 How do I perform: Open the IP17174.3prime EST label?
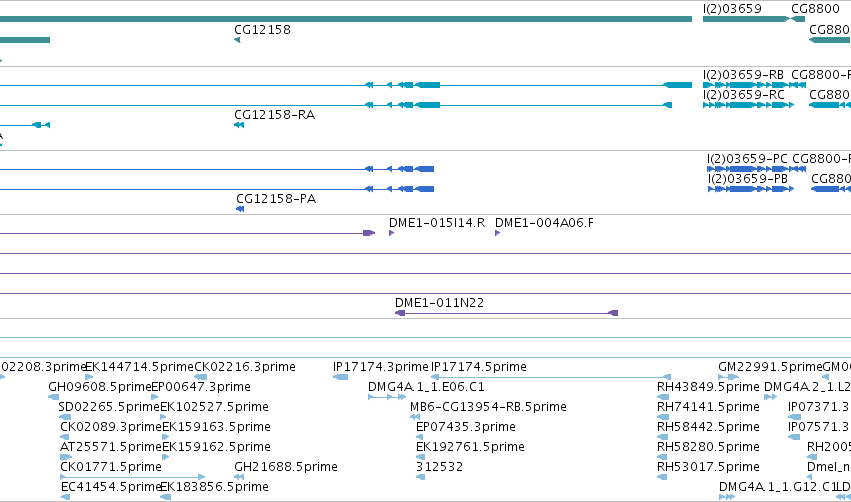click(380, 367)
